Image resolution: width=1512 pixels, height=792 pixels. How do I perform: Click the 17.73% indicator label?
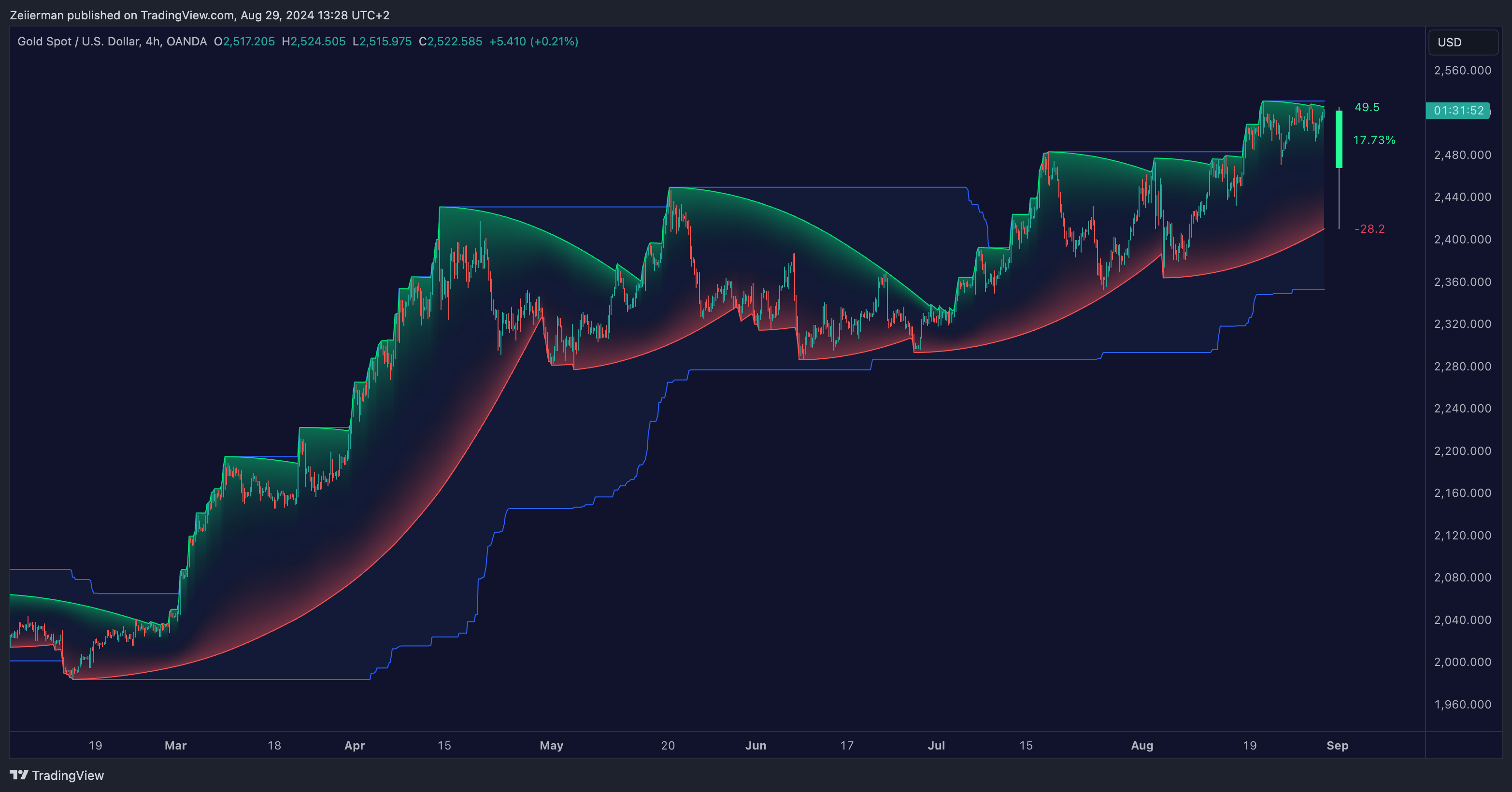click(x=1374, y=140)
